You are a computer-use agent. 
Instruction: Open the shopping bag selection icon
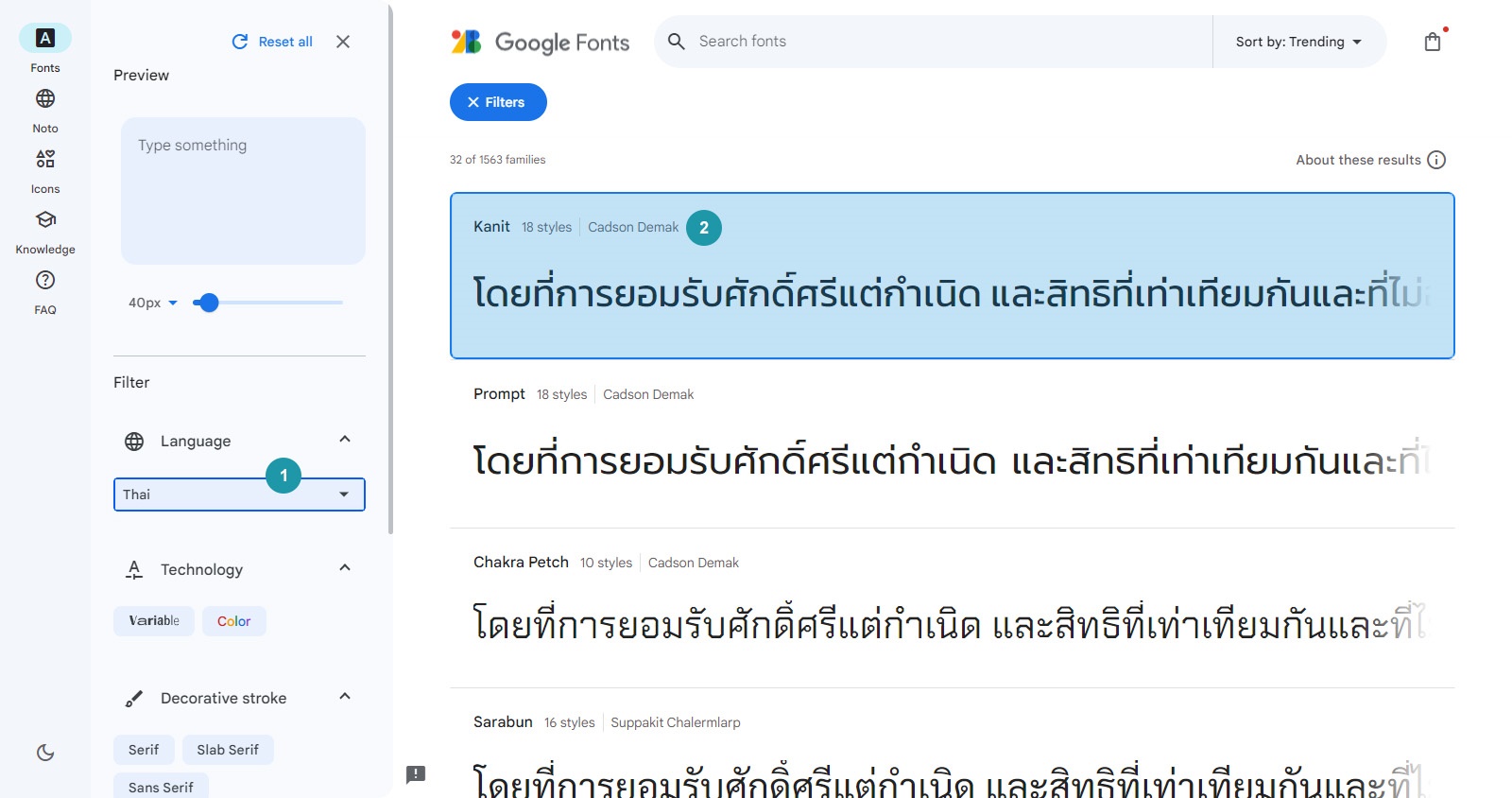coord(1433,42)
